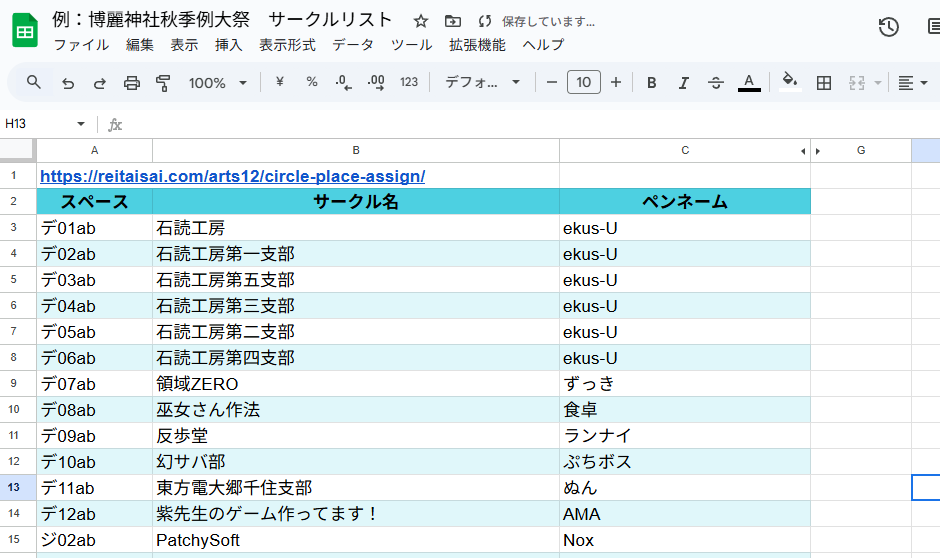Click the font size input field
This screenshot has height=558, width=940.
click(584, 83)
